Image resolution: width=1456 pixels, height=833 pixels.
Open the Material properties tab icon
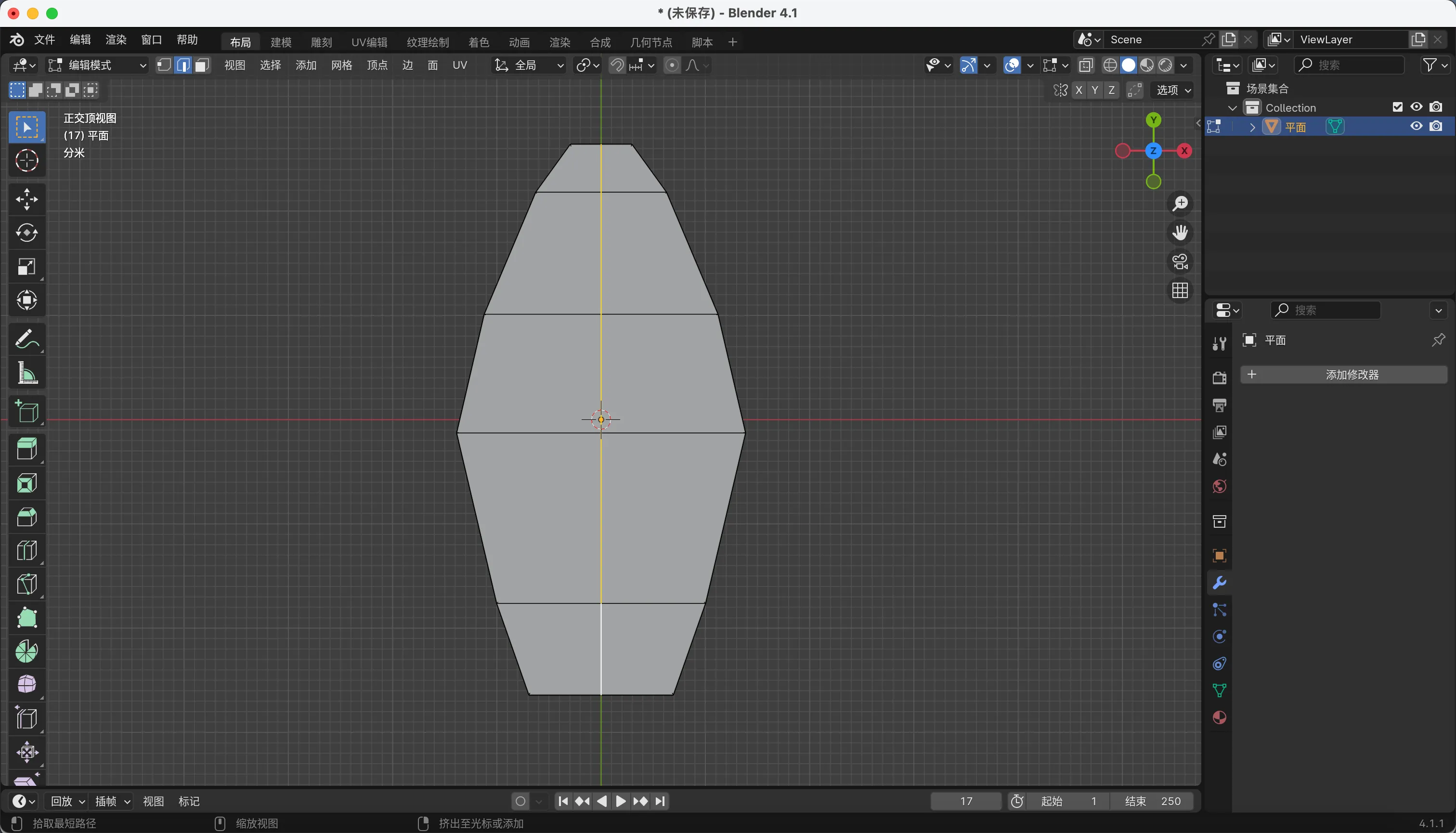tap(1219, 717)
